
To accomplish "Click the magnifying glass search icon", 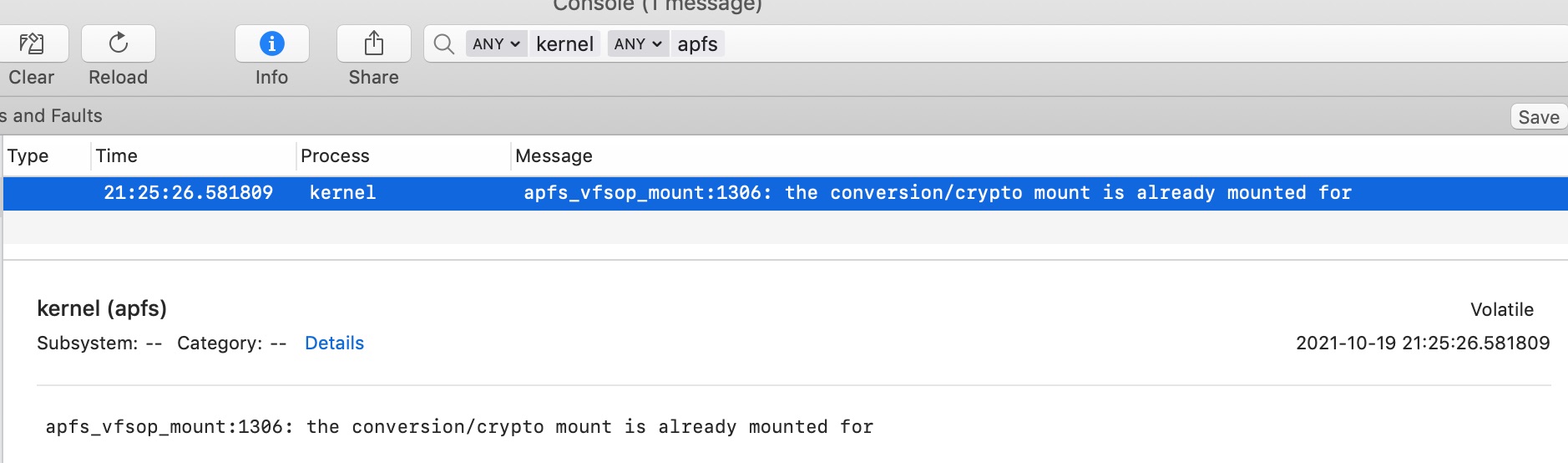I will coord(444,44).
